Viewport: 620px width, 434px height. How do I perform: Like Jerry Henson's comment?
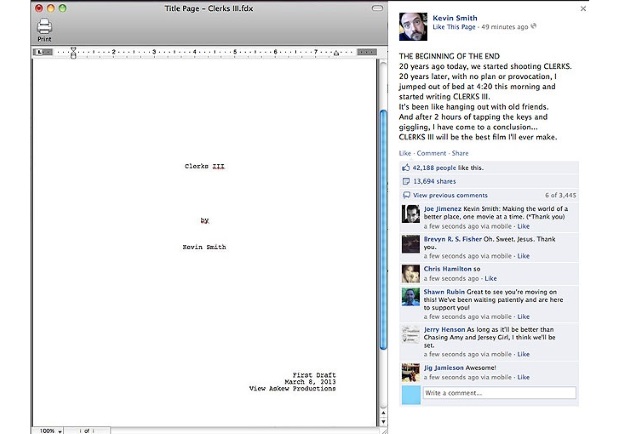point(524,354)
